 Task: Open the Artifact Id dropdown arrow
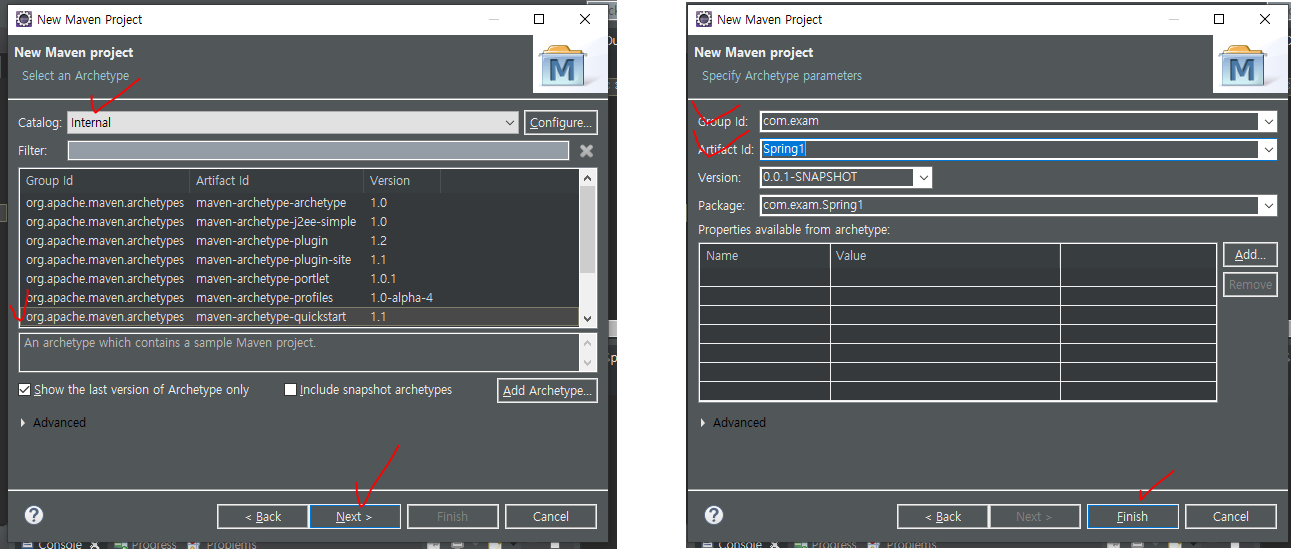click(1268, 149)
